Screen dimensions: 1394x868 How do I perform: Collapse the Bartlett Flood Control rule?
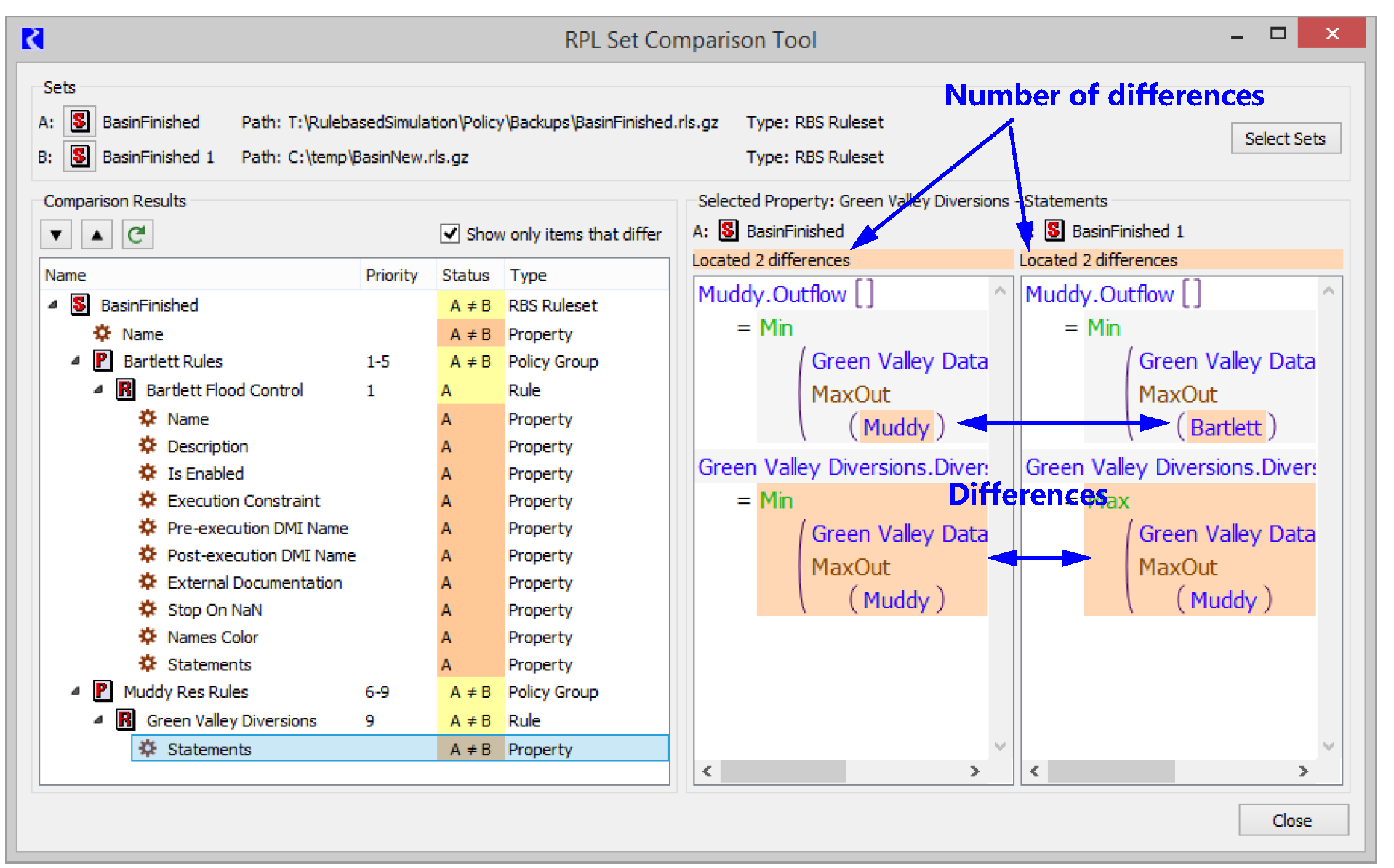point(98,390)
